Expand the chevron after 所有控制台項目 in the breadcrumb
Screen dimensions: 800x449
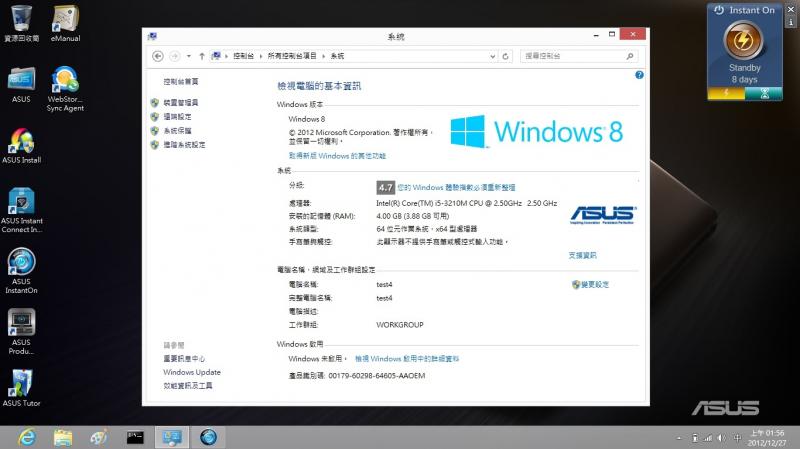323,56
